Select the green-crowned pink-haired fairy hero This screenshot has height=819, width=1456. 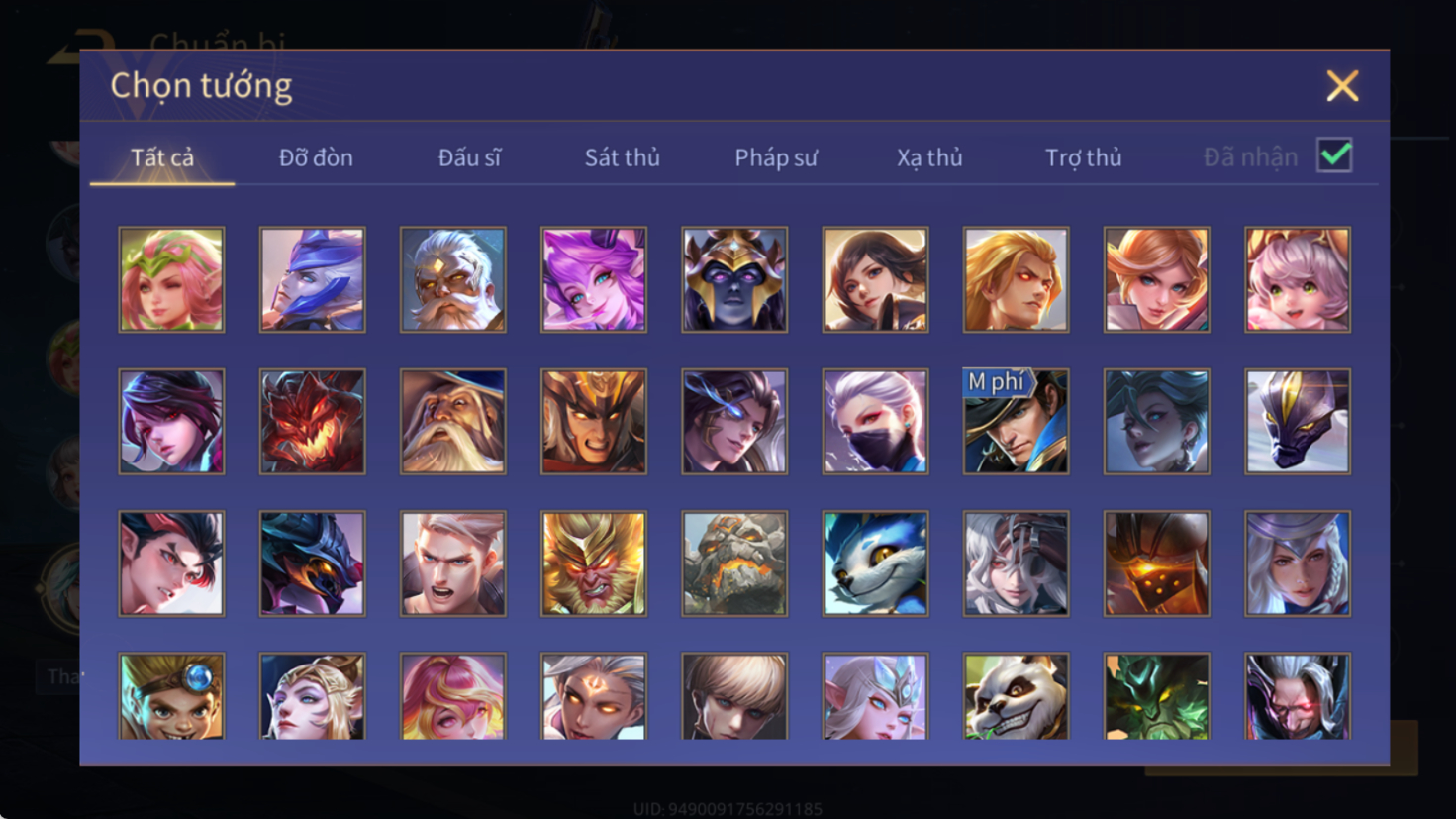pos(171,279)
